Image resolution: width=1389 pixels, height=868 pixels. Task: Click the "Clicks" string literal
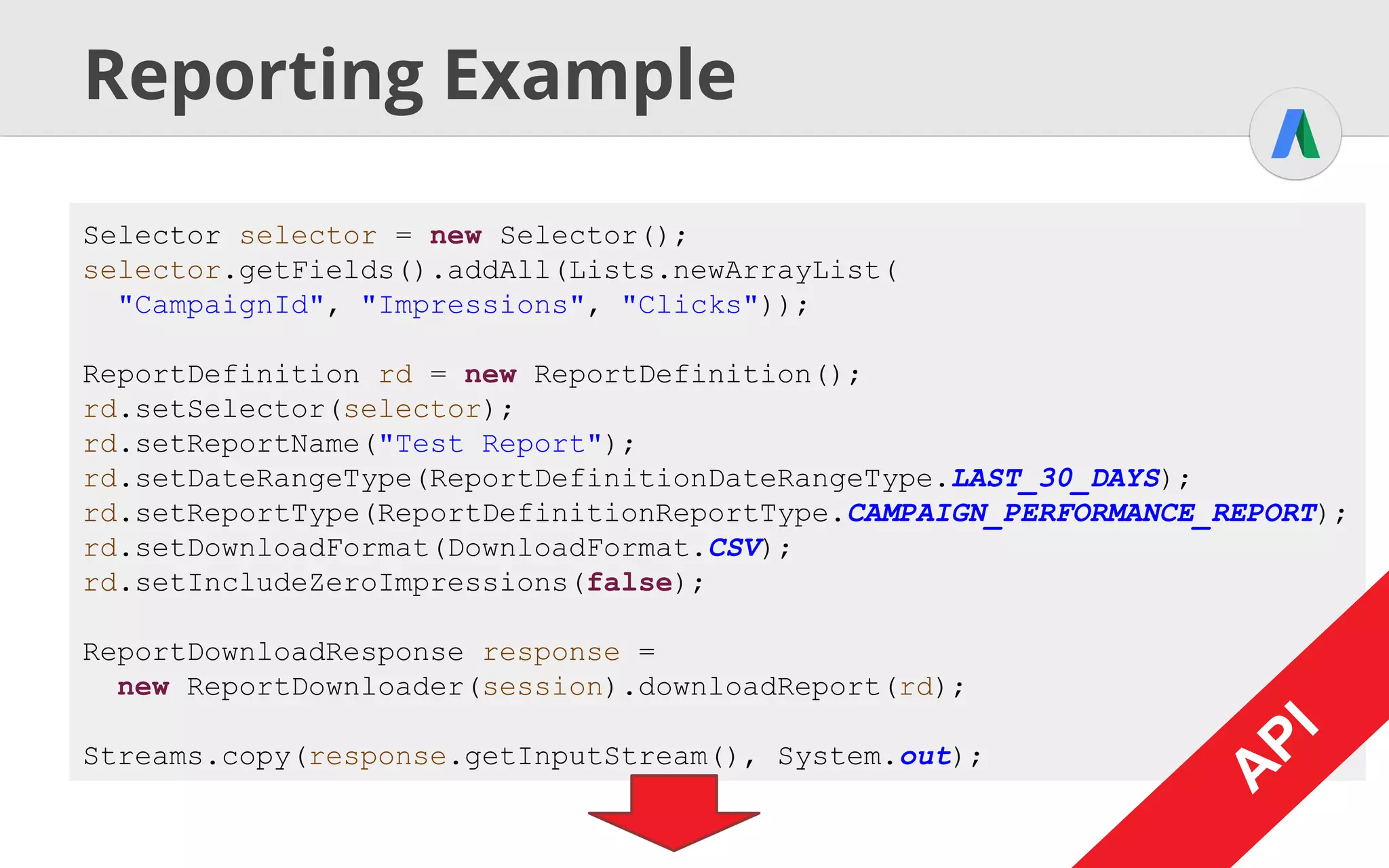tap(690, 305)
